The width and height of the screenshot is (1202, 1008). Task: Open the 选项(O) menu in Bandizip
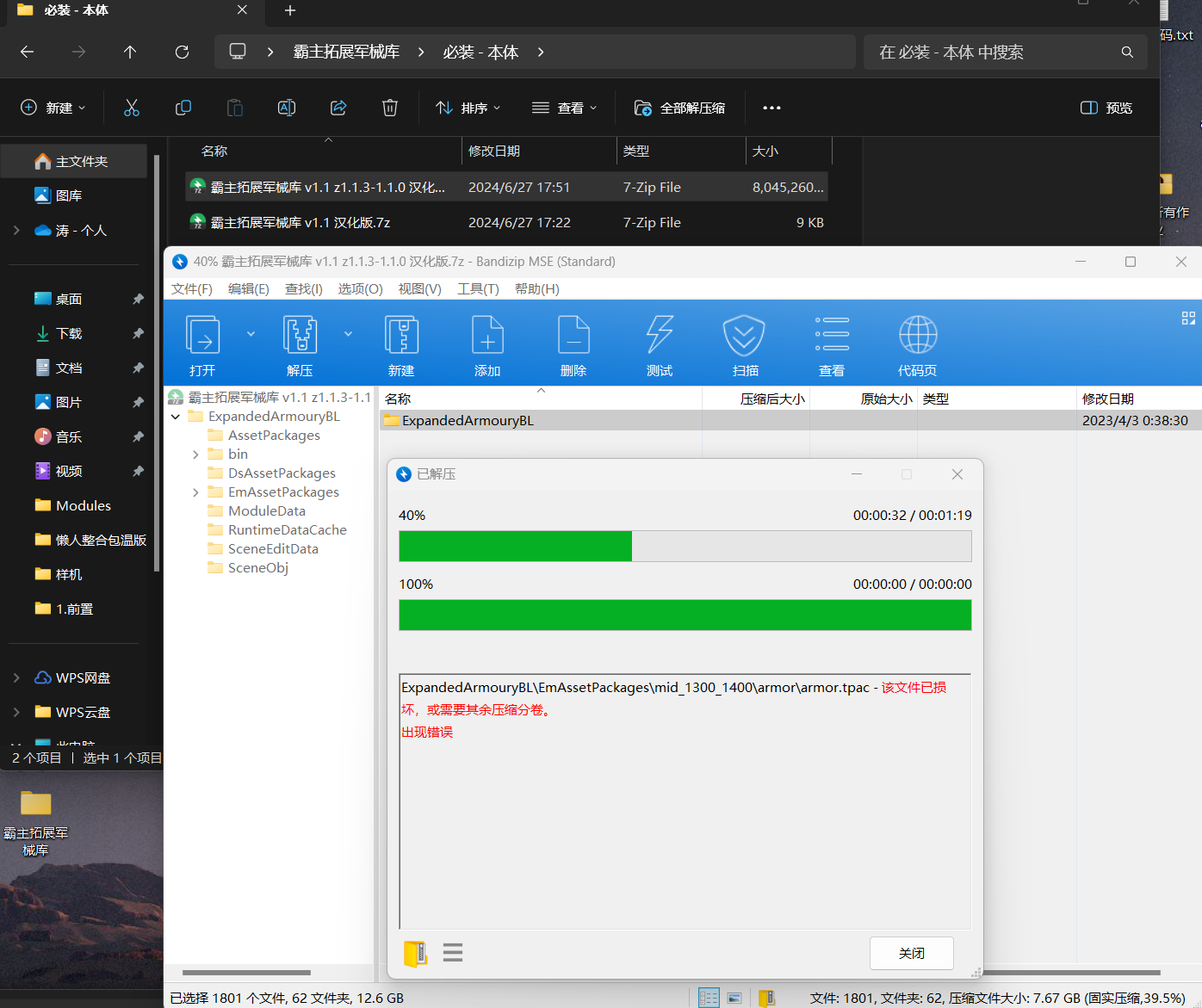(360, 289)
